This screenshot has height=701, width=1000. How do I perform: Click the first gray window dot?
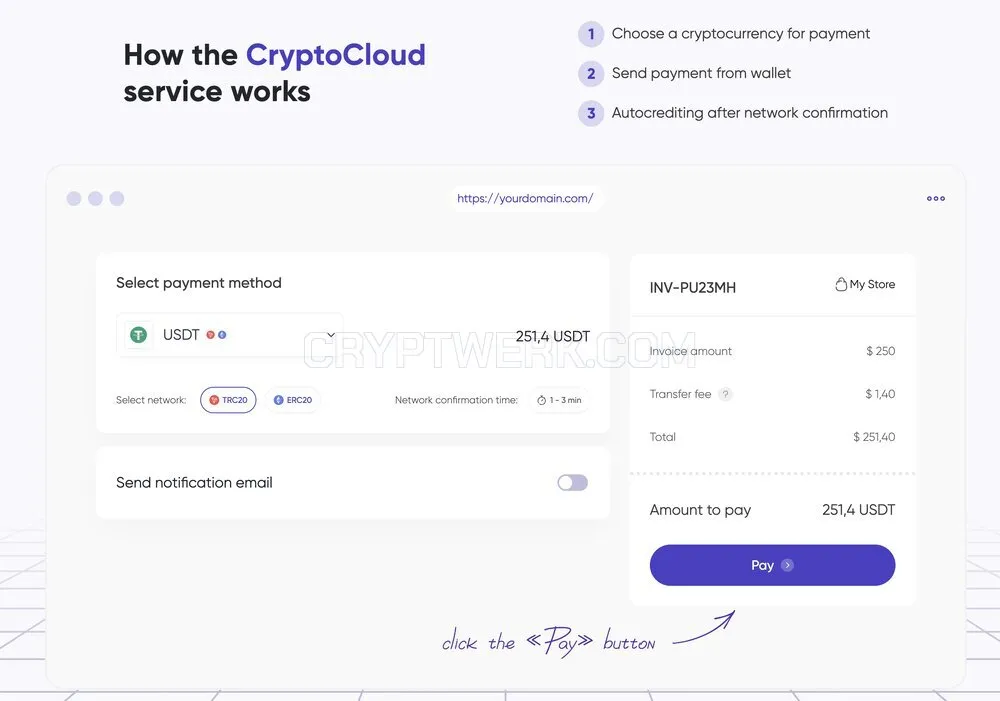[74, 198]
